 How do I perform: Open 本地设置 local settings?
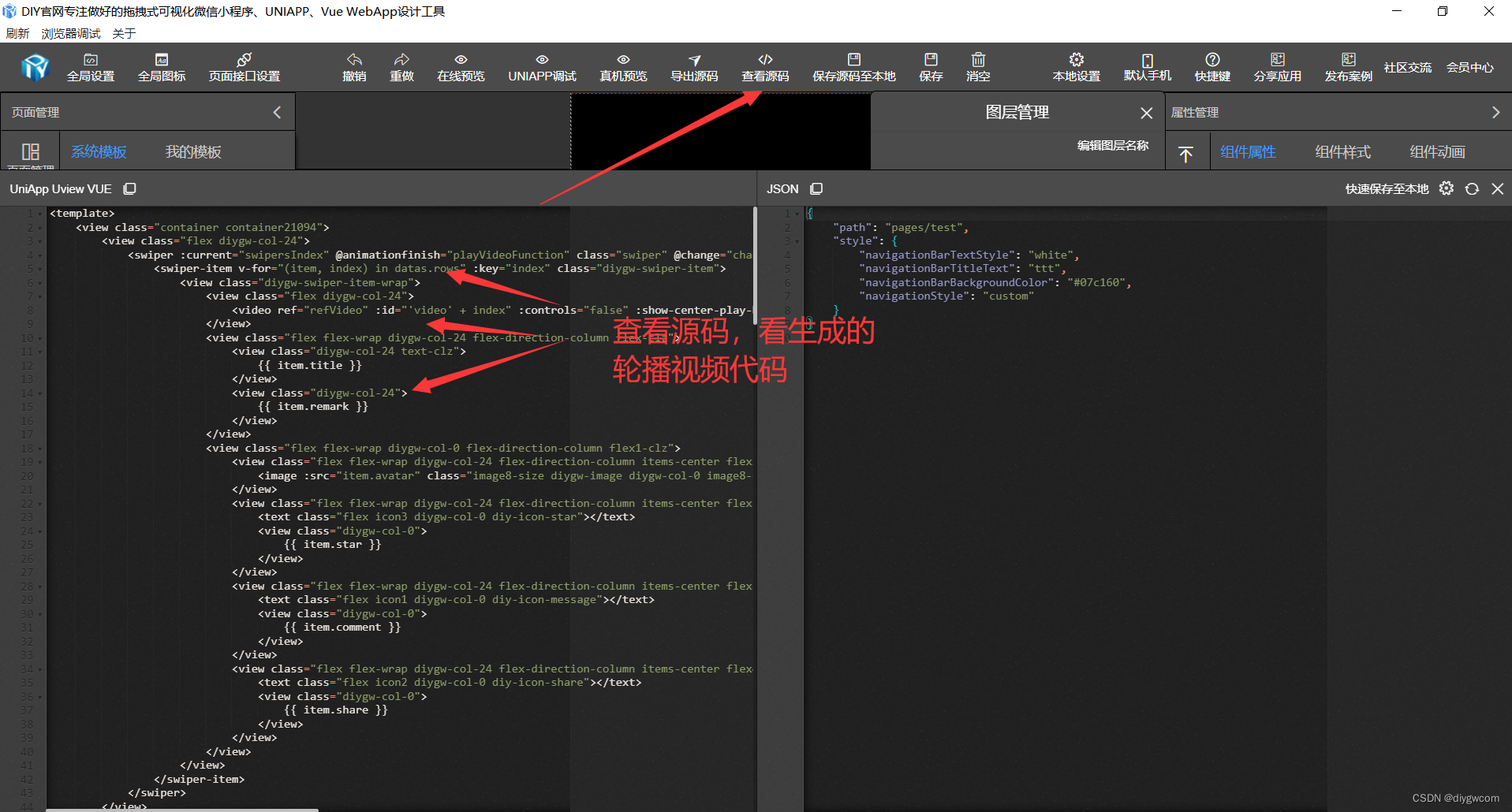pos(1077,68)
